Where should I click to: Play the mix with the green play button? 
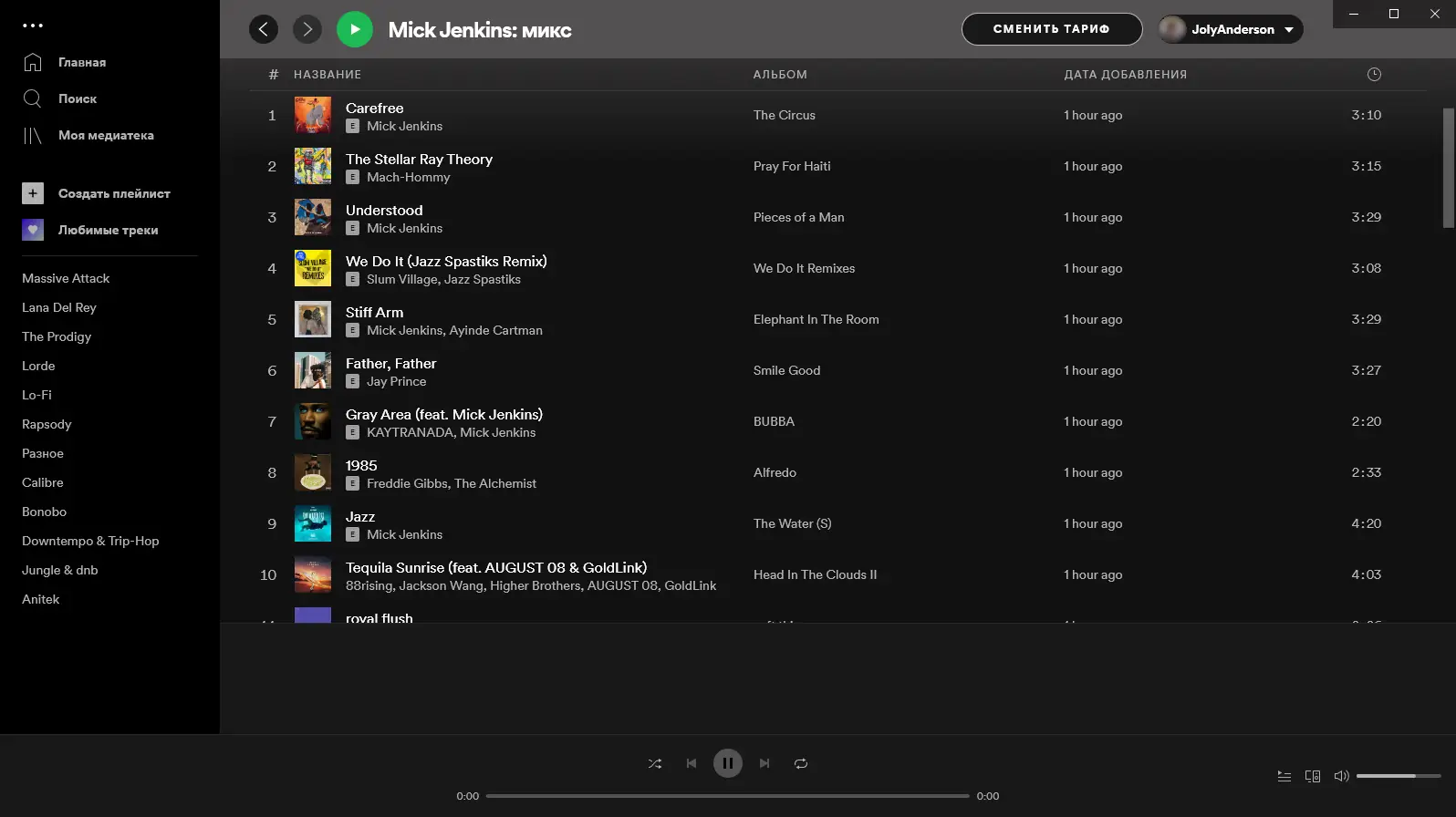(x=355, y=29)
